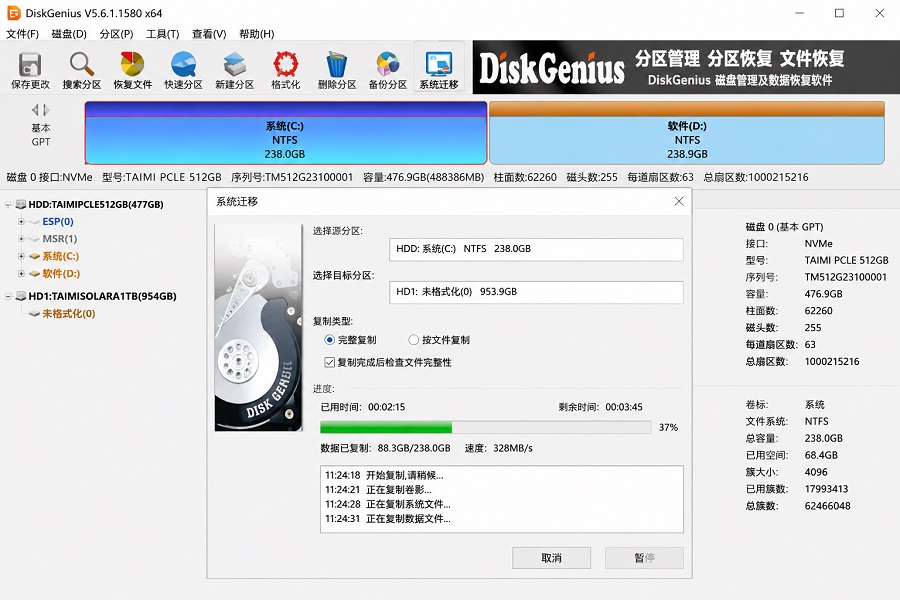This screenshot has height=600, width=900.
Task: Choose 新建分区 new partition icon
Action: pyautogui.click(x=234, y=70)
